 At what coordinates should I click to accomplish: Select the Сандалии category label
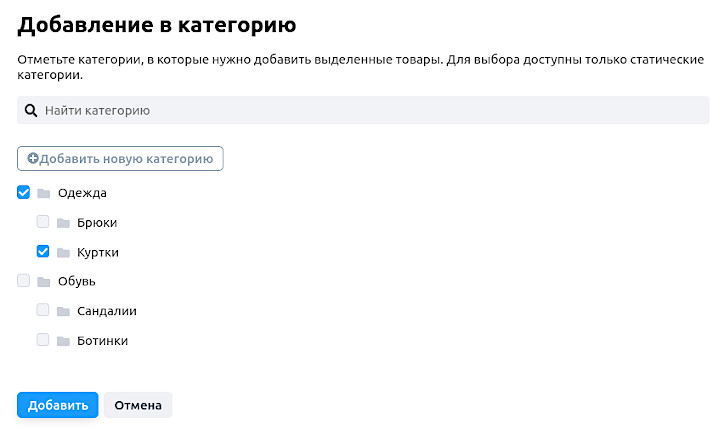107,312
